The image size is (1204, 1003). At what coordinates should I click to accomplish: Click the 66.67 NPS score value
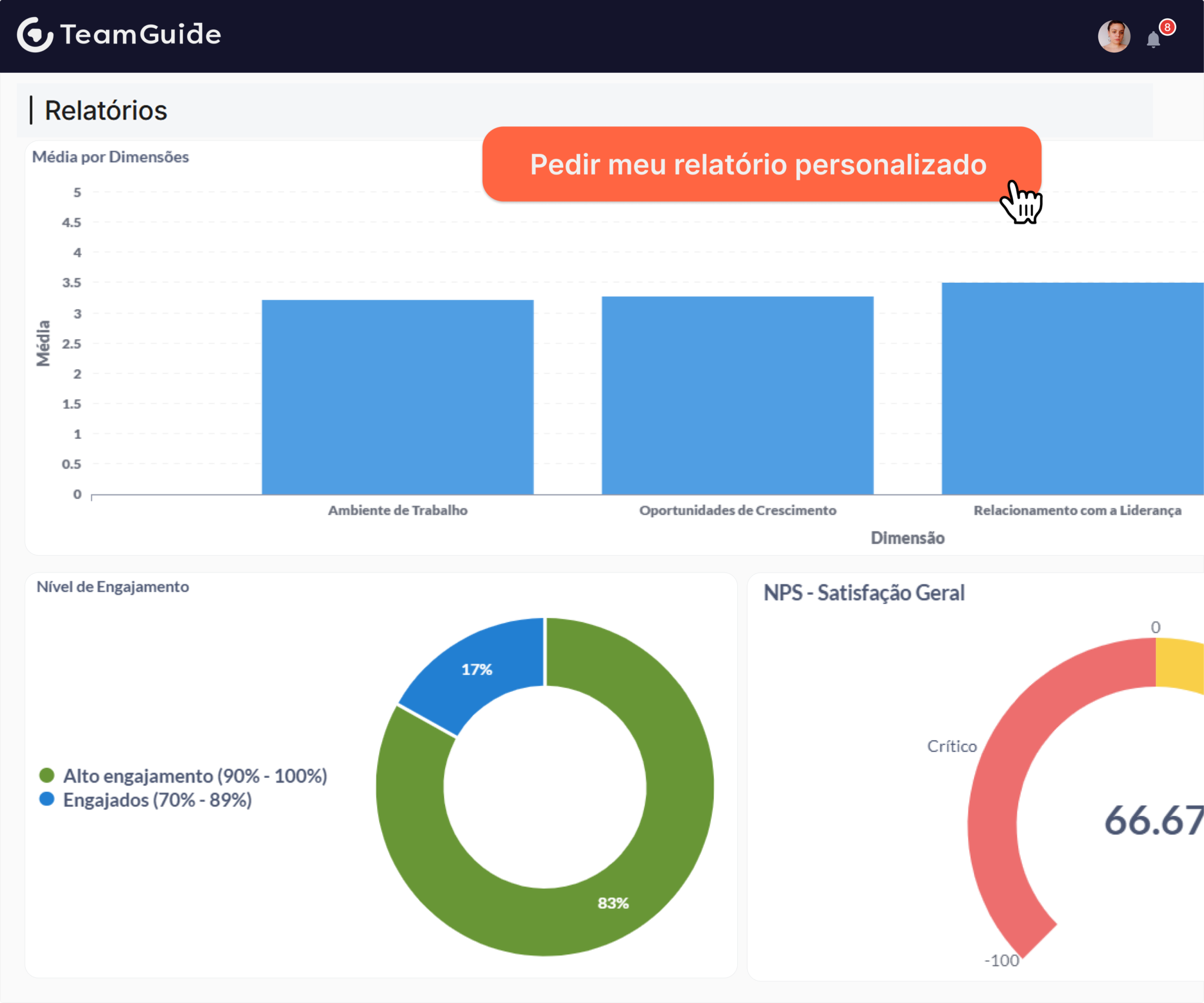click(1154, 820)
